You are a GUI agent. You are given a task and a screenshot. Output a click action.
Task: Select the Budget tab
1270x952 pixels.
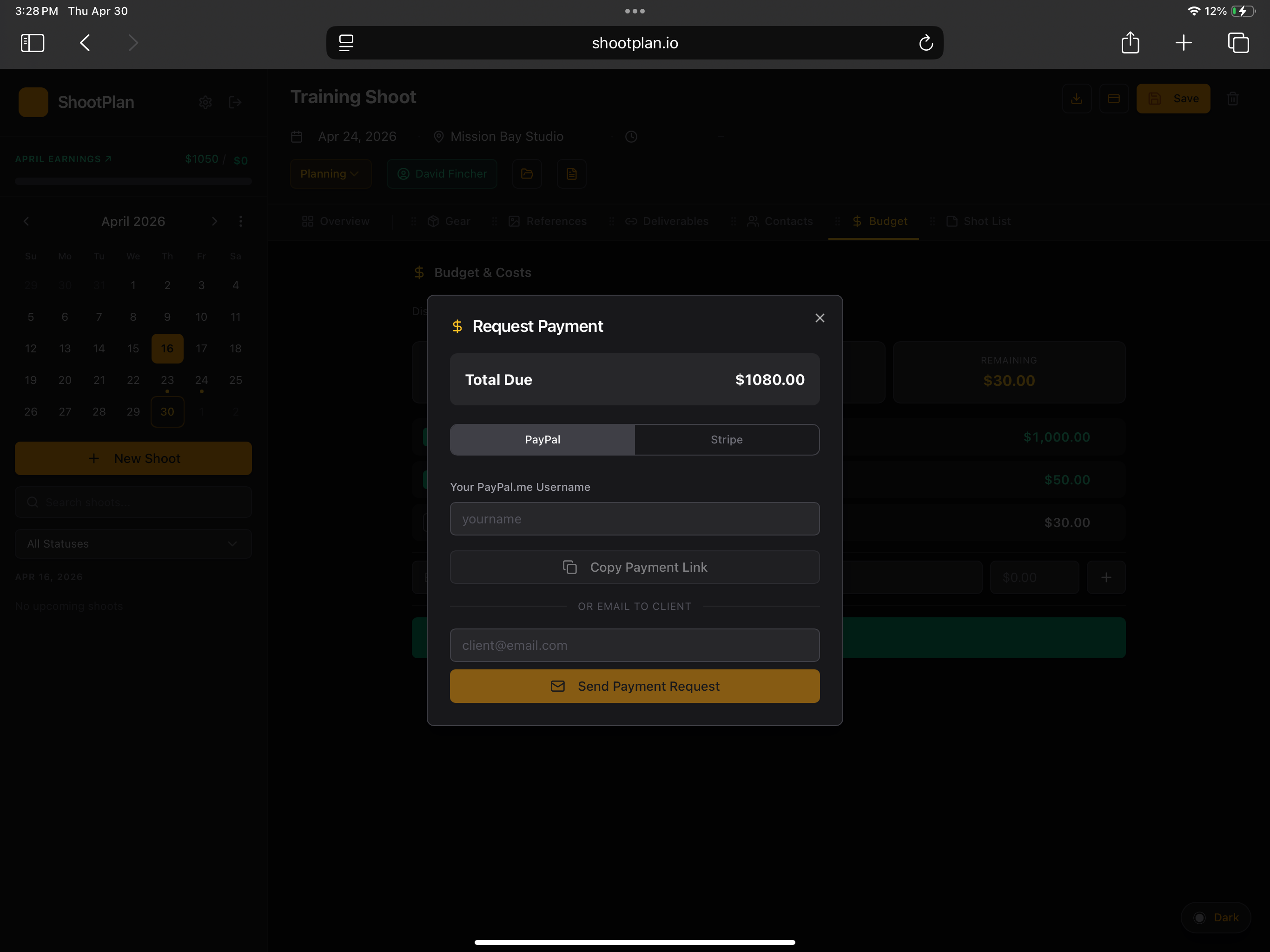point(880,221)
